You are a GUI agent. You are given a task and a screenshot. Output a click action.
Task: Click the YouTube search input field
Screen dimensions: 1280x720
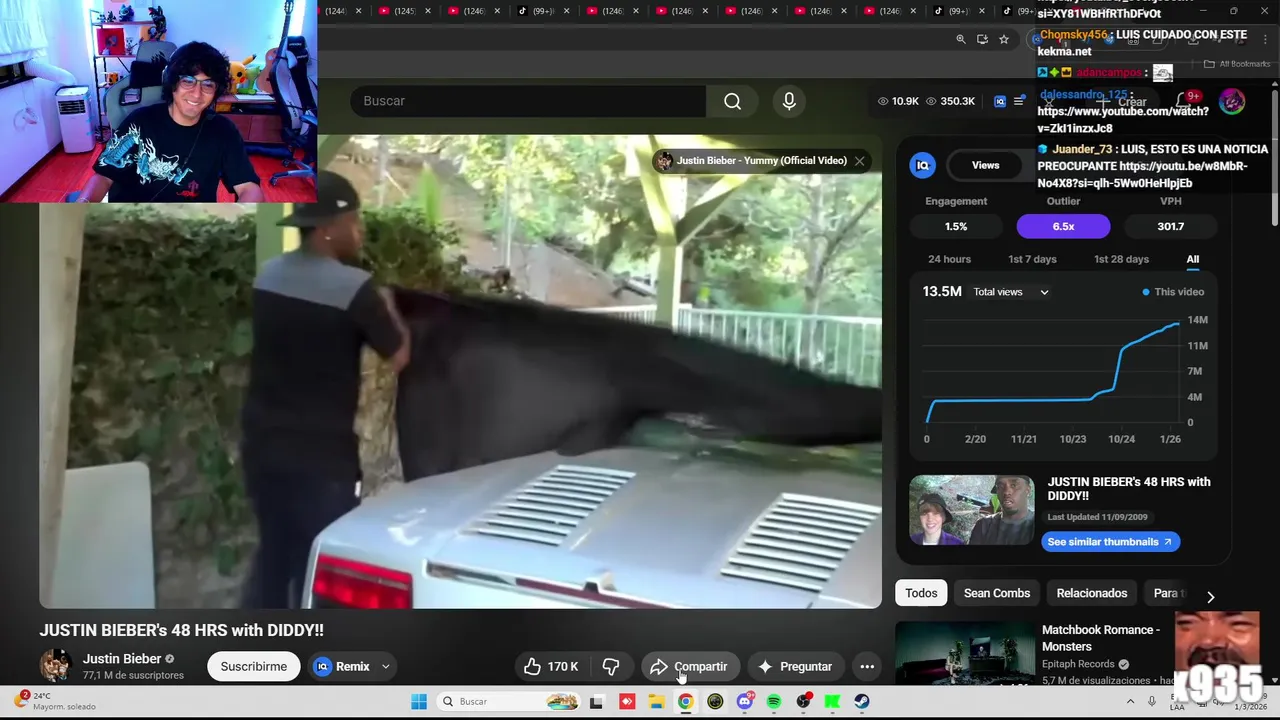click(528, 101)
